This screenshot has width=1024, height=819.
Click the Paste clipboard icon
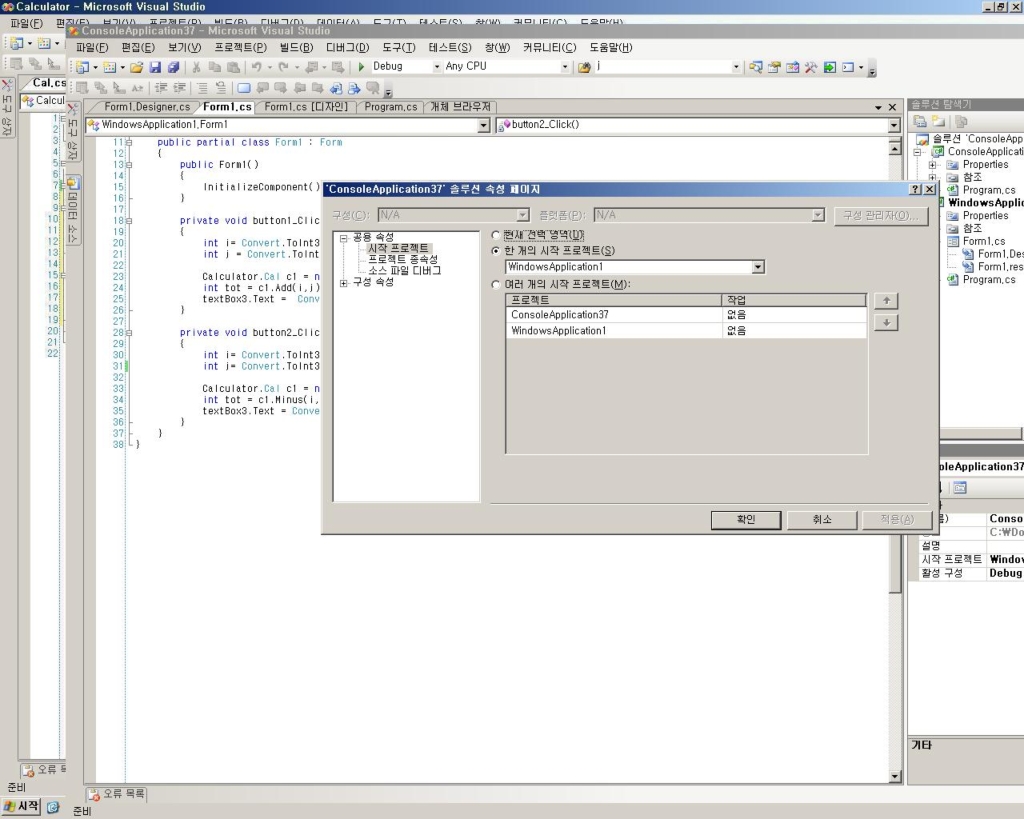(233, 67)
